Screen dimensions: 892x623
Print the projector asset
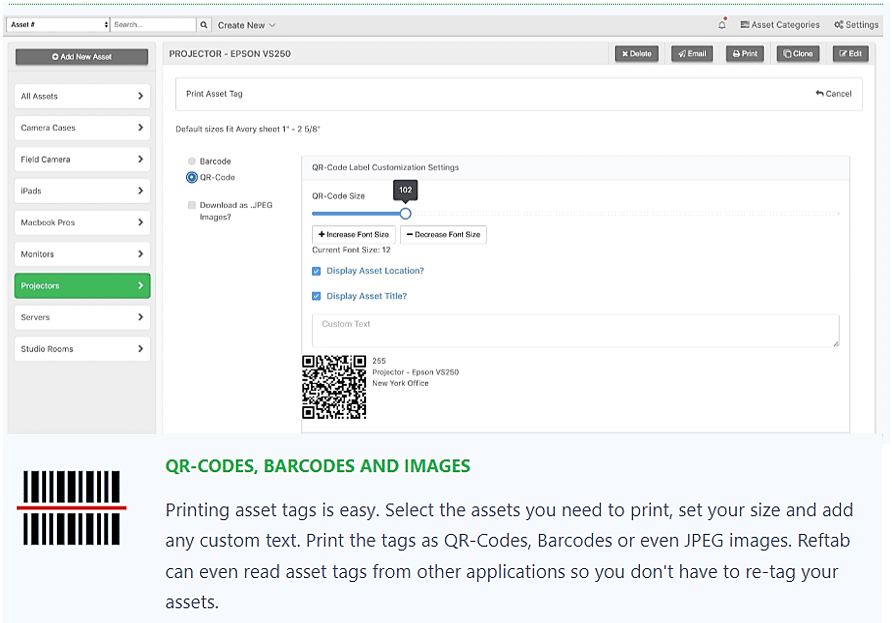(x=745, y=54)
